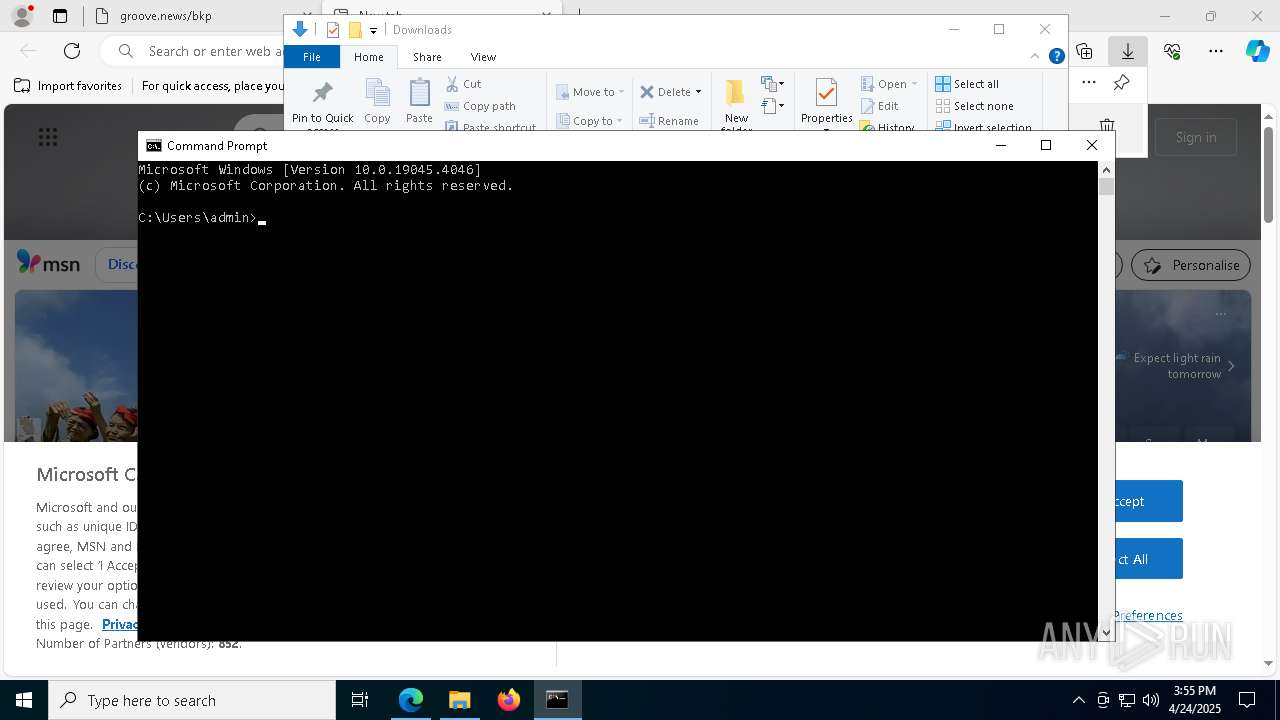
Task: Click the msn logo
Action: tap(48, 263)
